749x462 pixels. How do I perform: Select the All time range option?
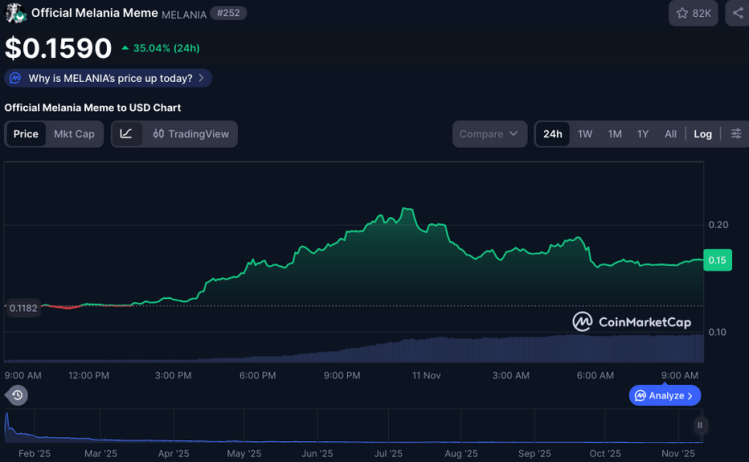tap(670, 134)
